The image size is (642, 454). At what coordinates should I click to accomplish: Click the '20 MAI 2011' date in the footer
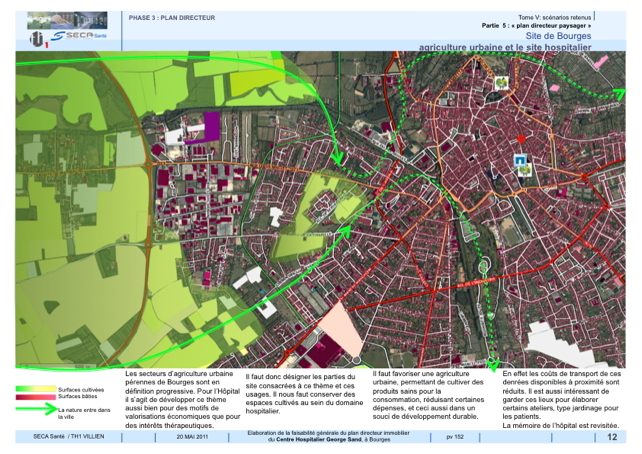(x=193, y=438)
